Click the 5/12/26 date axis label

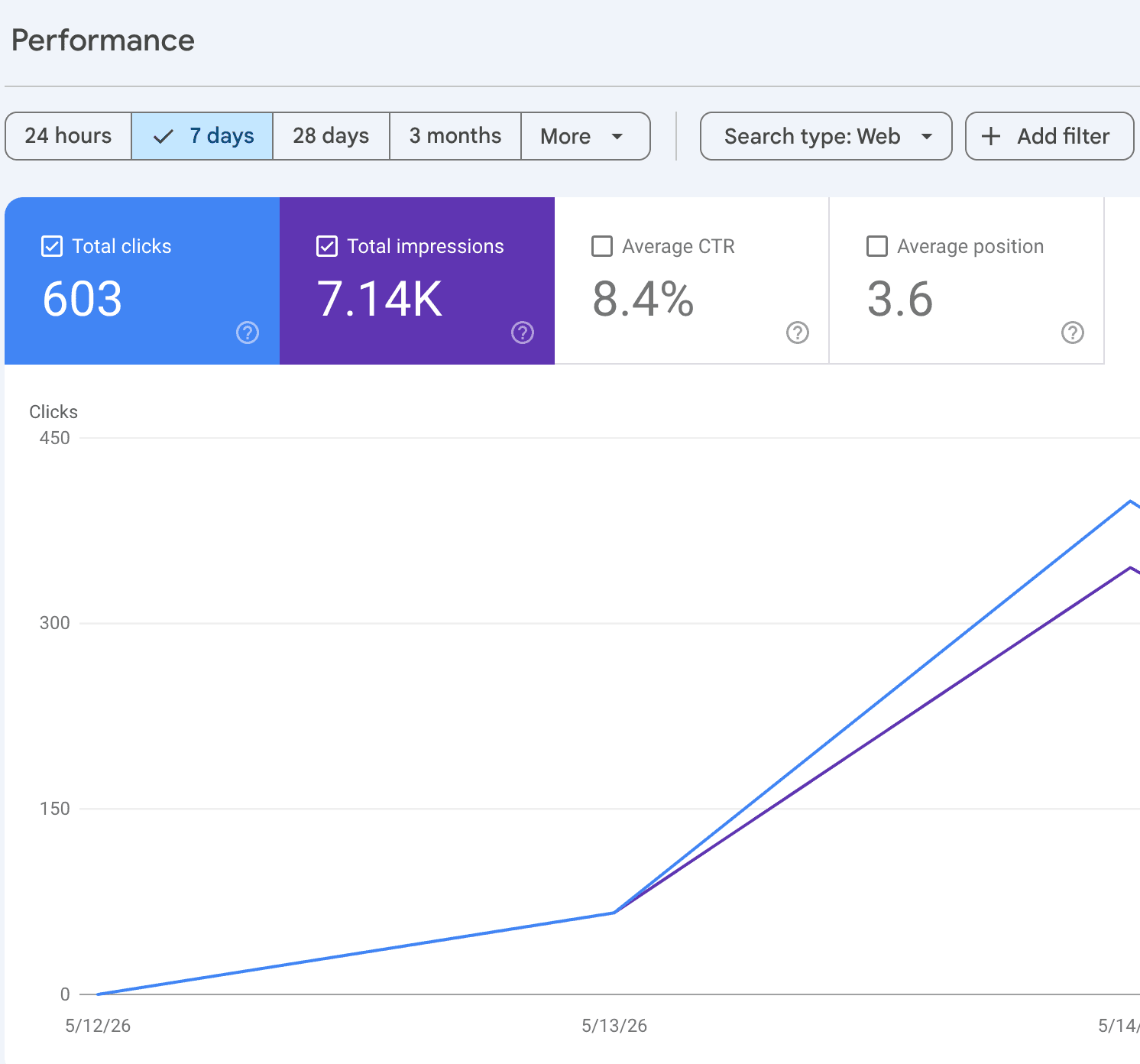(x=98, y=1026)
